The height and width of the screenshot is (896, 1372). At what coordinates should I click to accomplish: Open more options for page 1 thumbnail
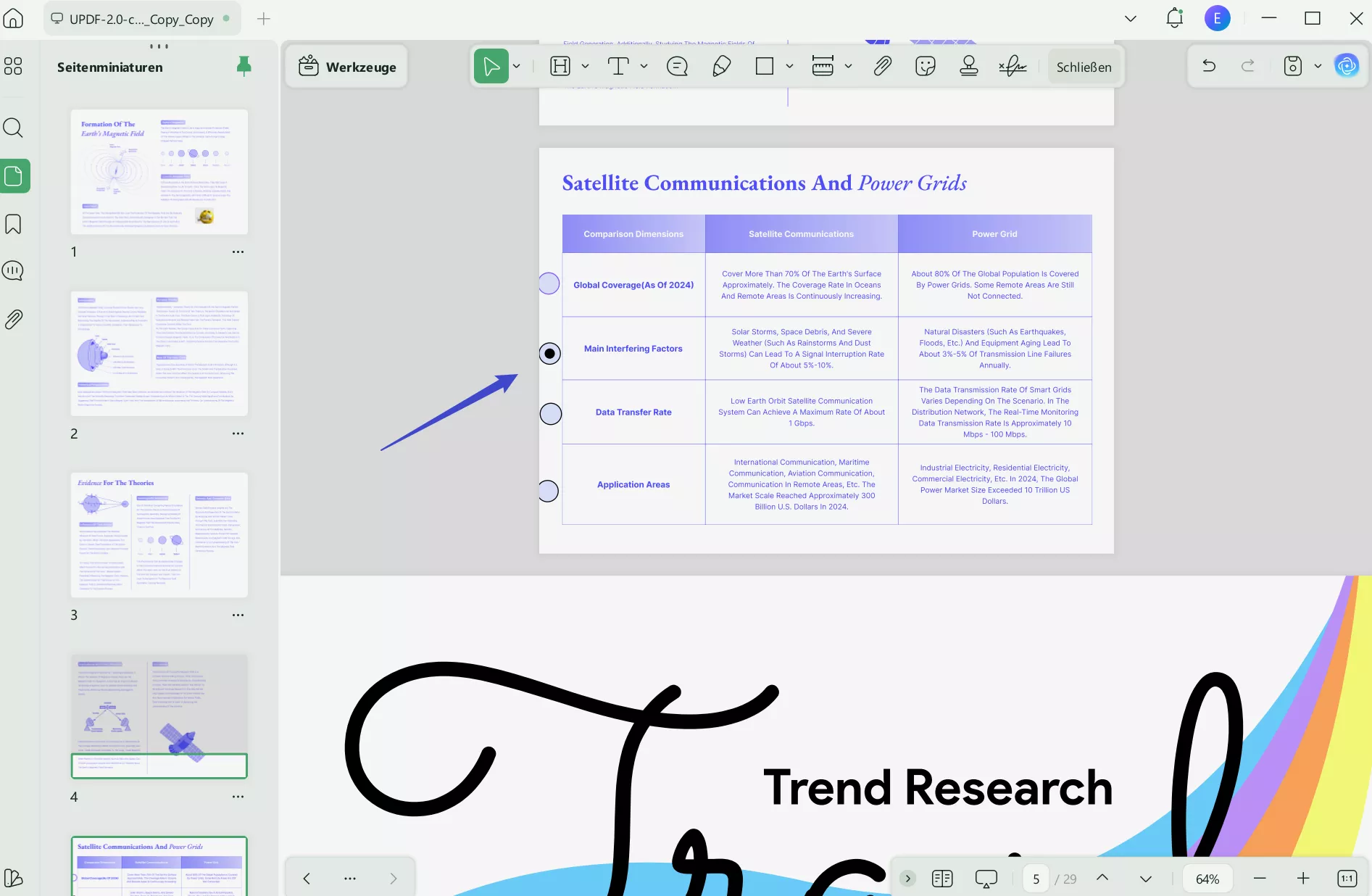pos(238,252)
